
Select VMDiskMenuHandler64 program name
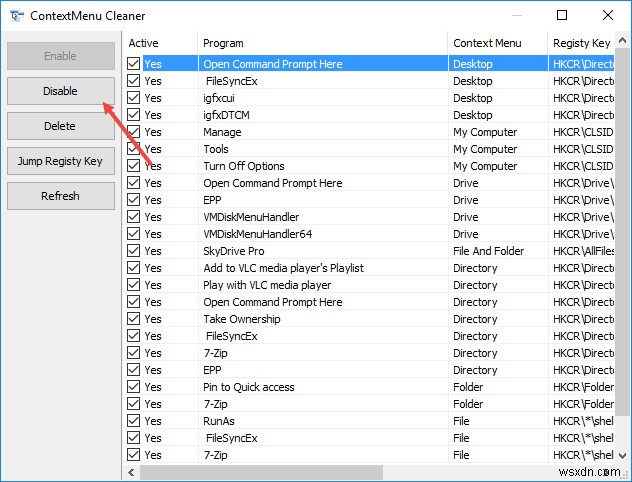click(x=257, y=234)
